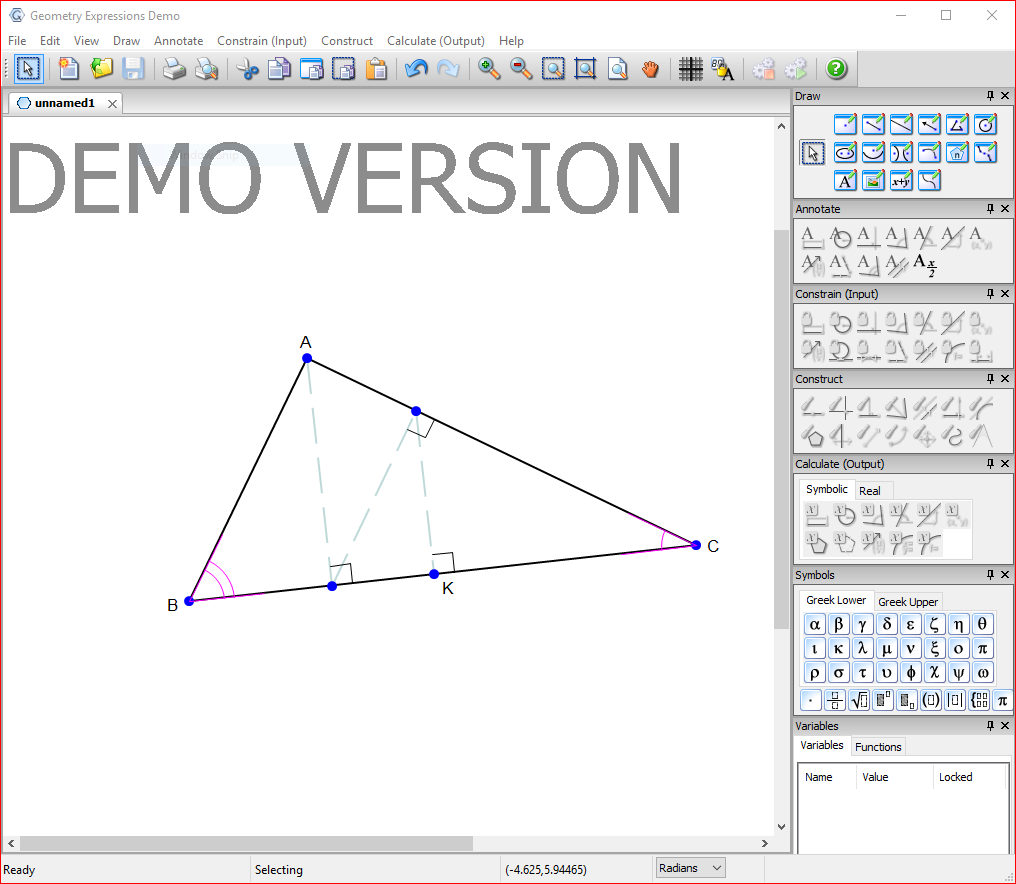The image size is (1016, 884).
Task: Select the Draw Ellipse tool
Action: (845, 153)
